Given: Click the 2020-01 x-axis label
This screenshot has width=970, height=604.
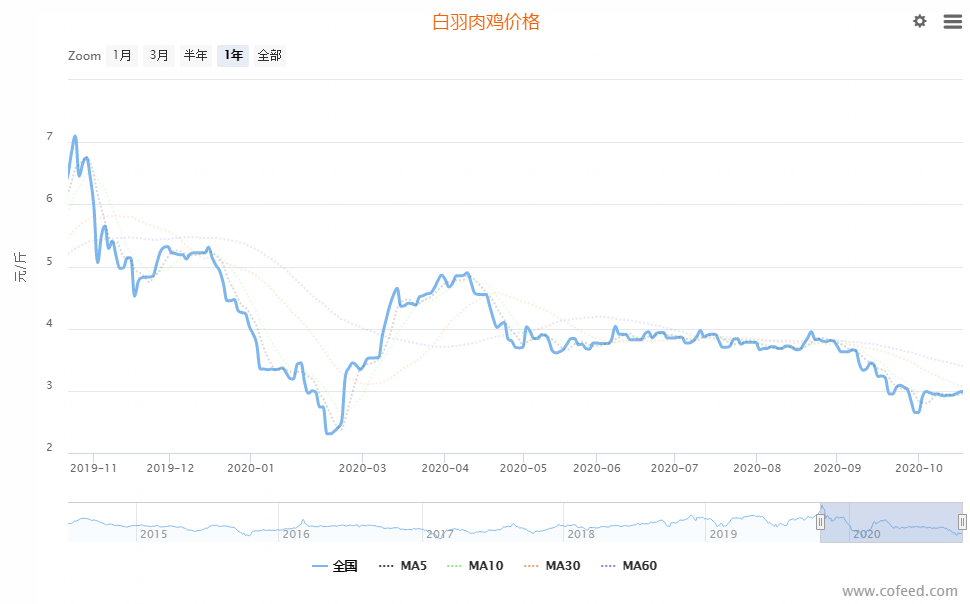Looking at the screenshot, I should [x=251, y=468].
